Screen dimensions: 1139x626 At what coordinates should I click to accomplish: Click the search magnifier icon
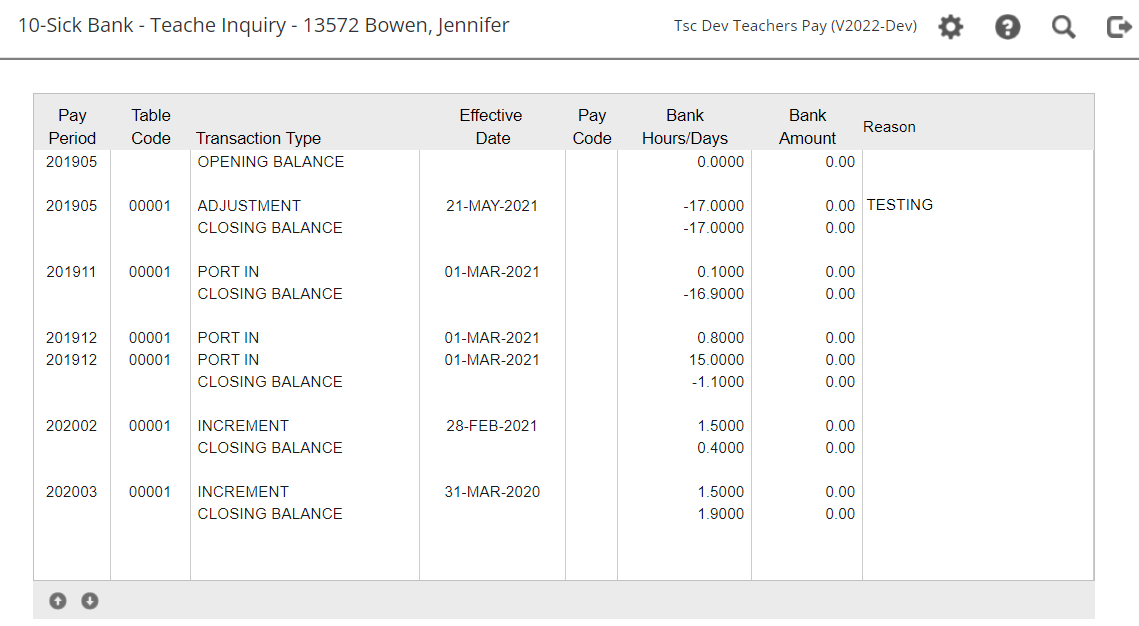pyautogui.click(x=1063, y=27)
